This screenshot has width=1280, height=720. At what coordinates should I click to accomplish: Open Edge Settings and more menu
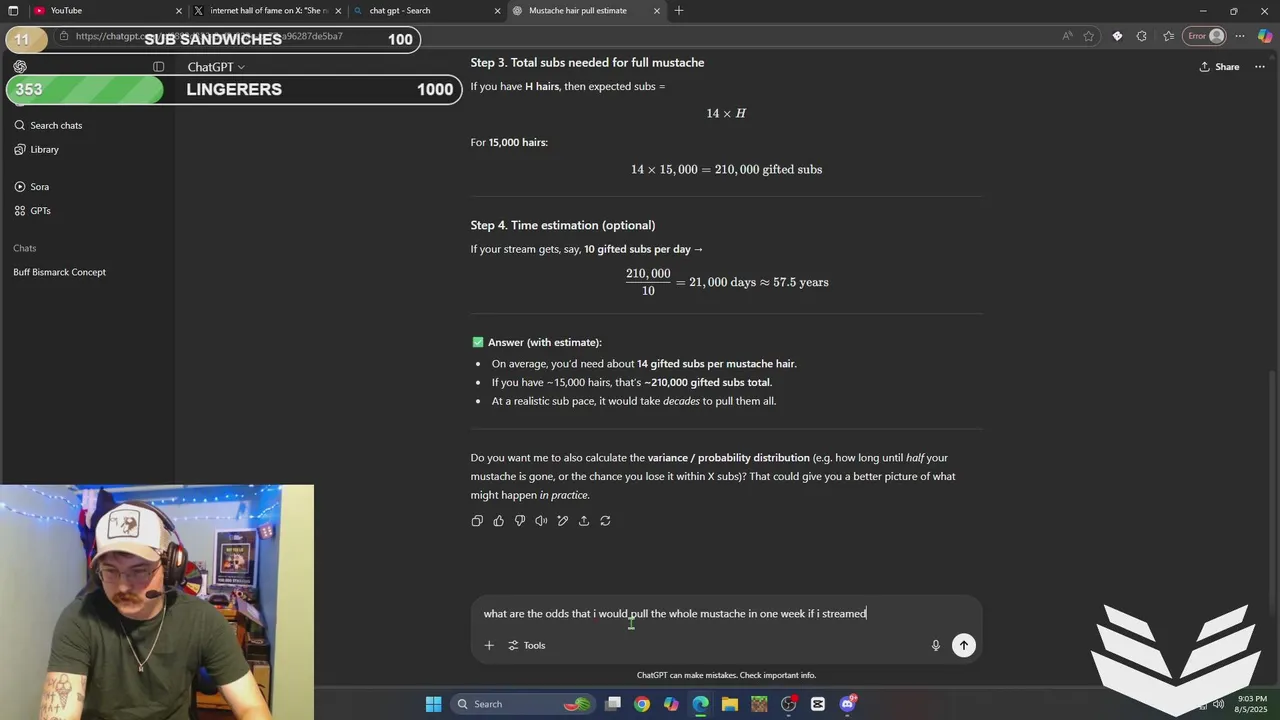coord(1240,36)
